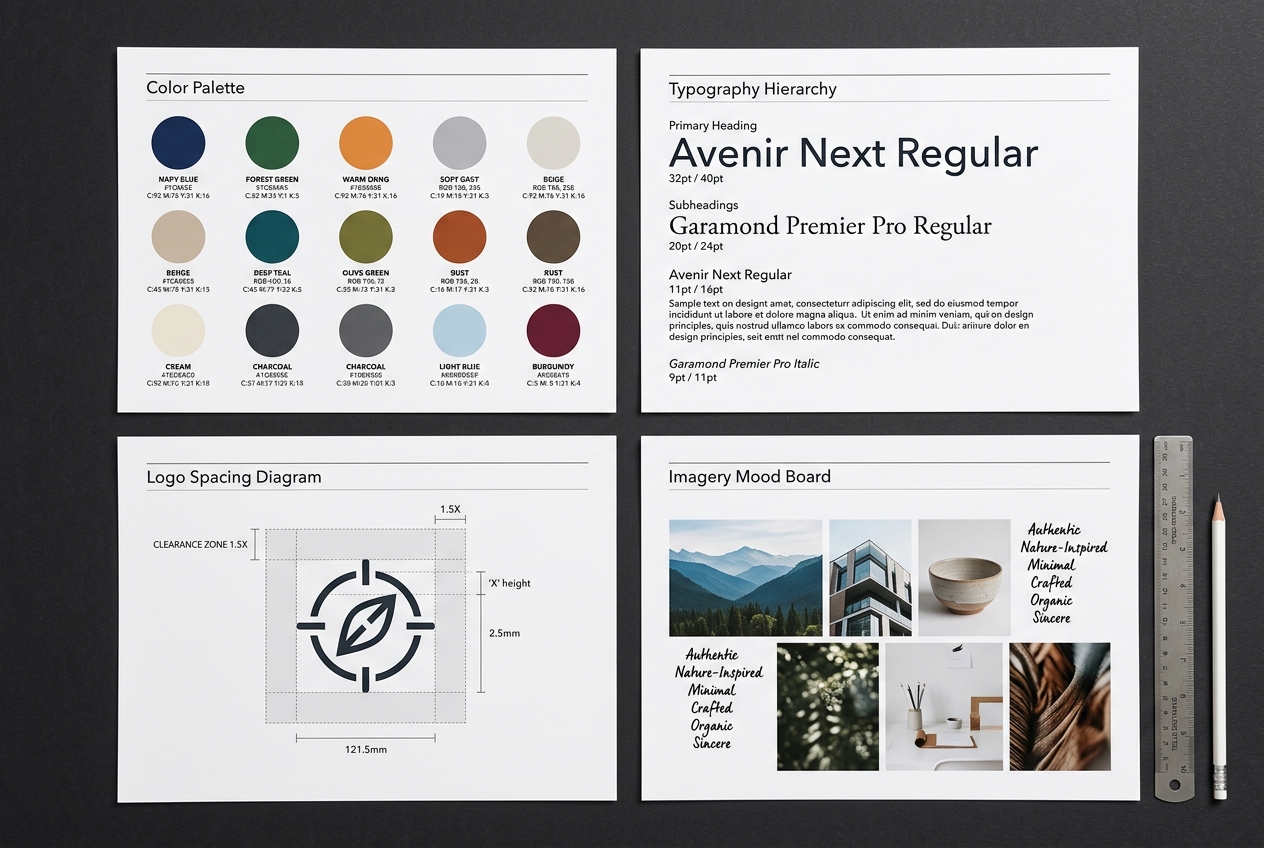Select the Olive Green swatch
Viewport: 1264px width, 848px height.
tap(365, 239)
